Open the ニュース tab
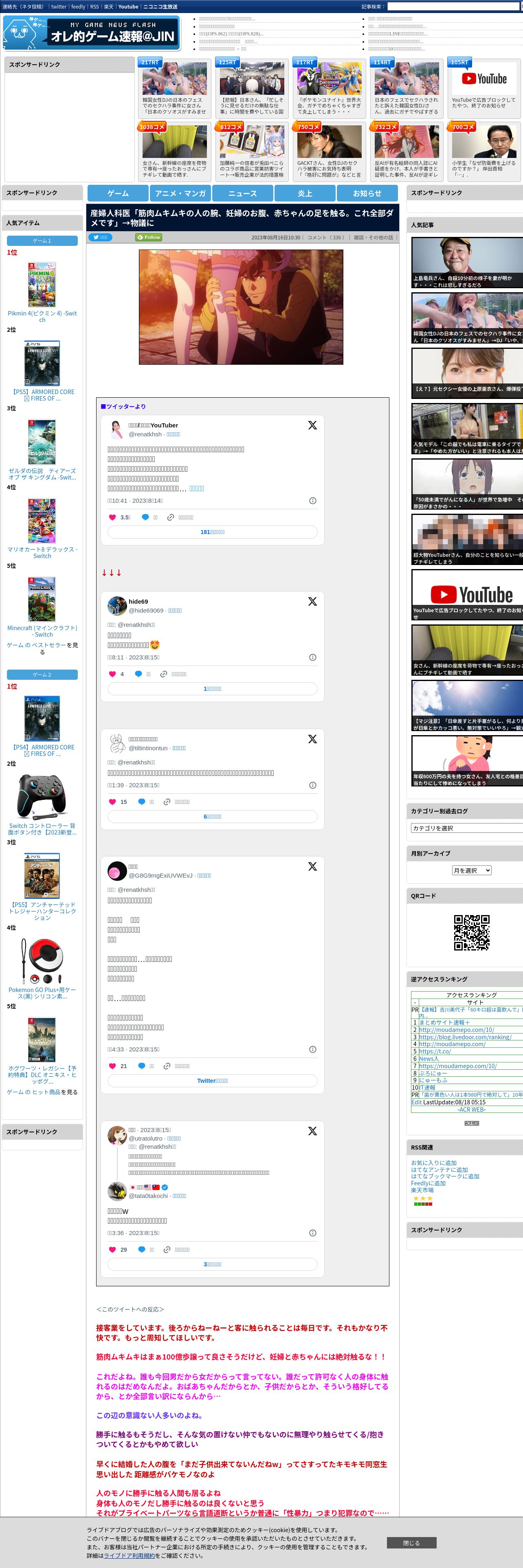The image size is (523, 1568). [x=242, y=193]
